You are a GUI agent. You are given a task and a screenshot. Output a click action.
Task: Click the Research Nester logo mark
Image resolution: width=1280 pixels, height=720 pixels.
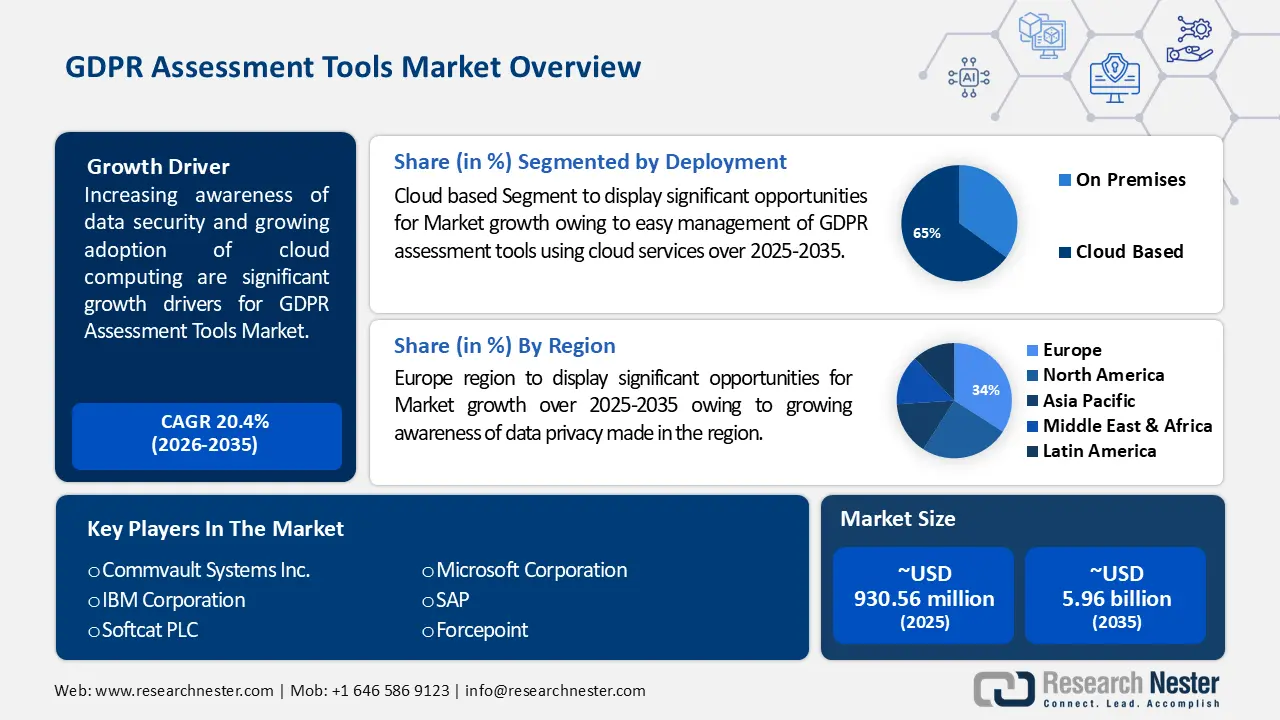[x=1003, y=690]
